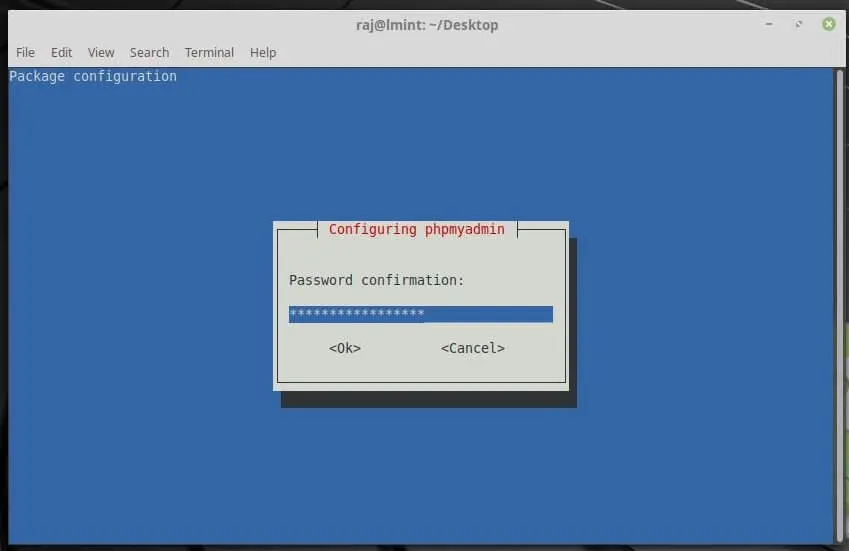Click the 'Password confirmation:' label
The image size is (849, 551).
376,280
